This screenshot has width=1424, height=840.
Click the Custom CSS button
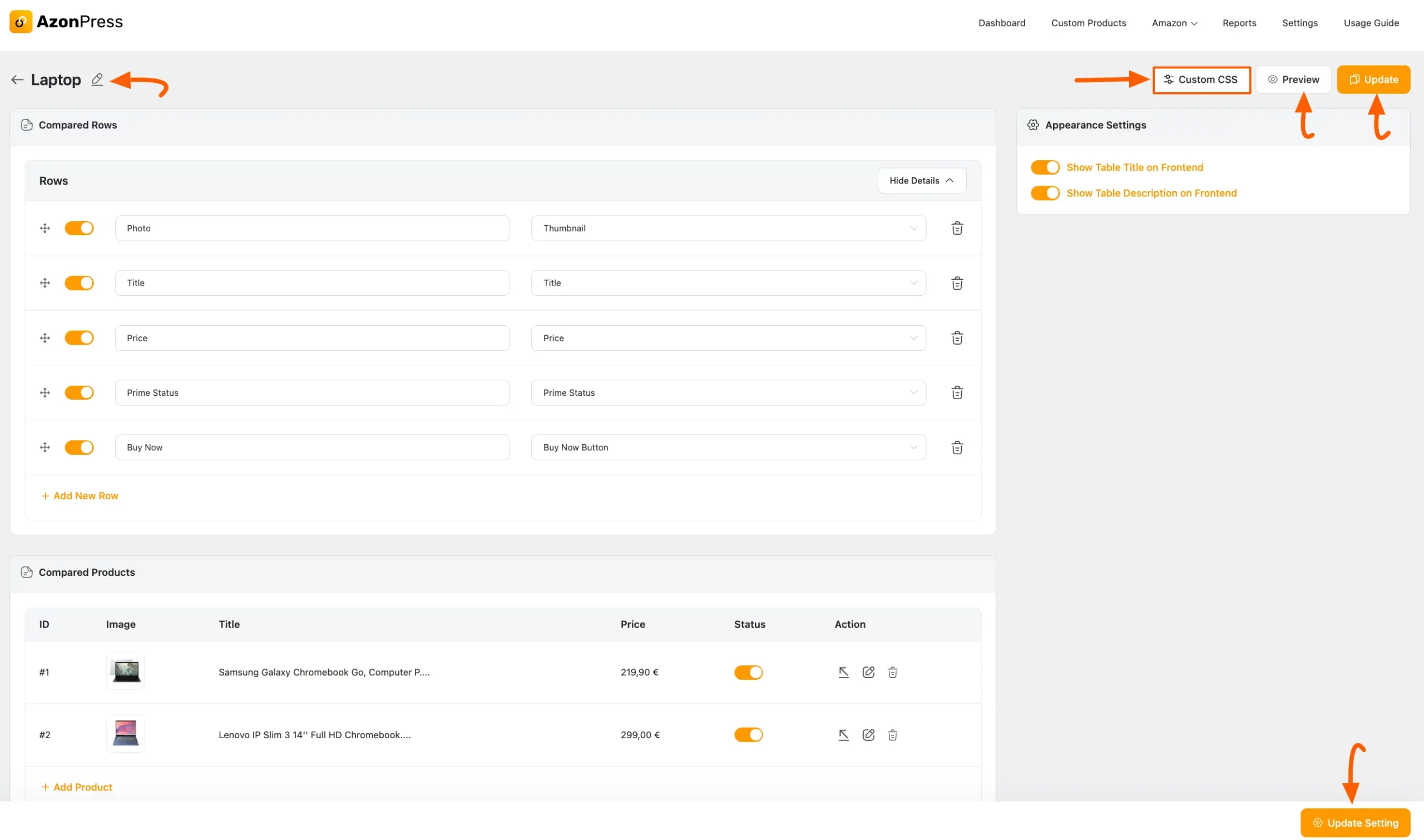coord(1201,80)
